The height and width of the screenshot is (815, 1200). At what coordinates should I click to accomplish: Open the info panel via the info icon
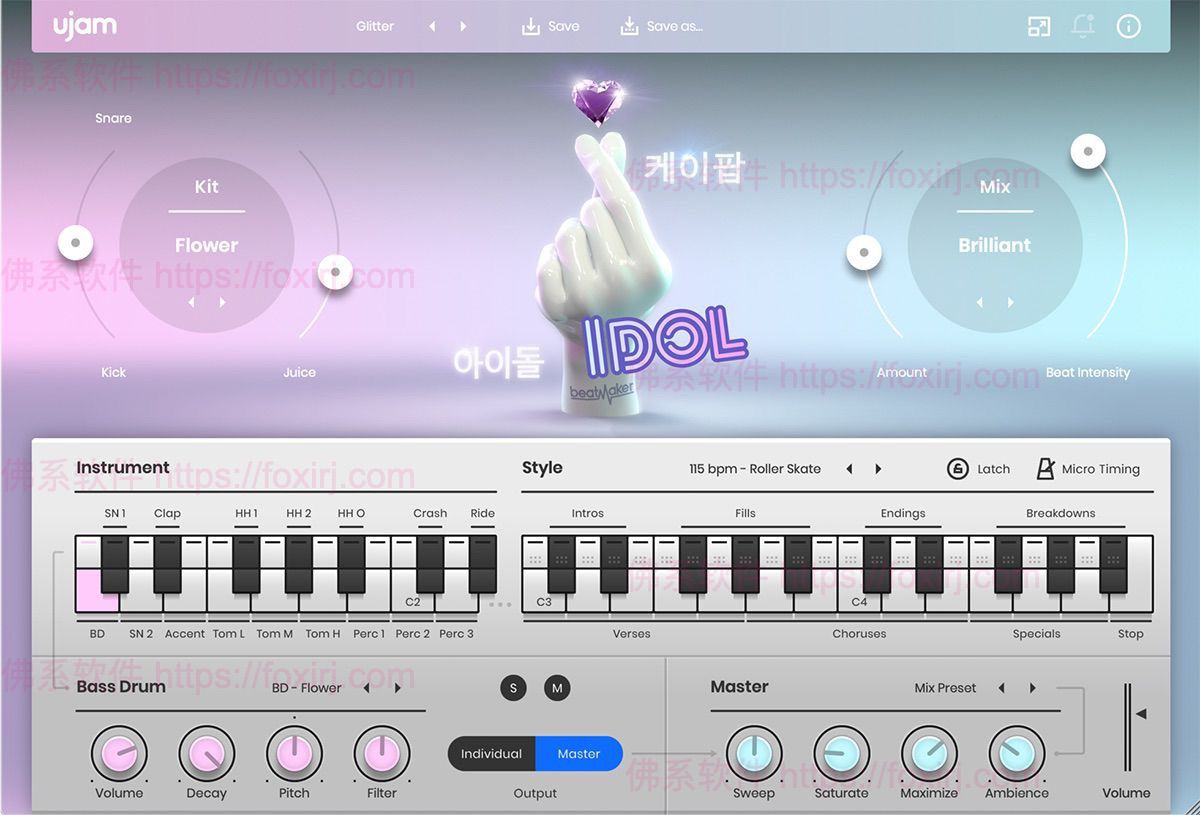click(1129, 26)
